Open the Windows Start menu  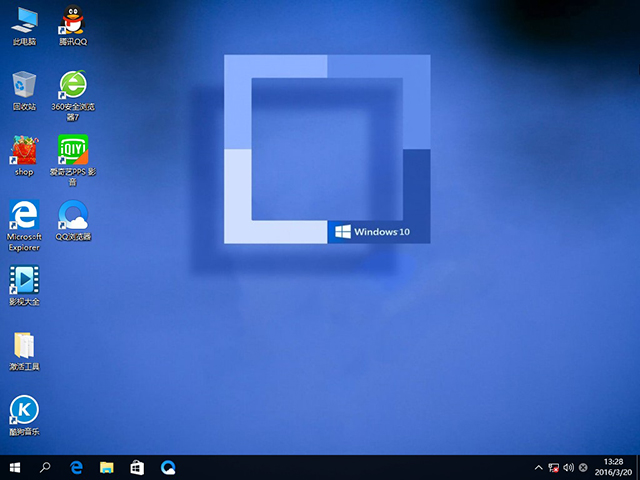pos(15,467)
